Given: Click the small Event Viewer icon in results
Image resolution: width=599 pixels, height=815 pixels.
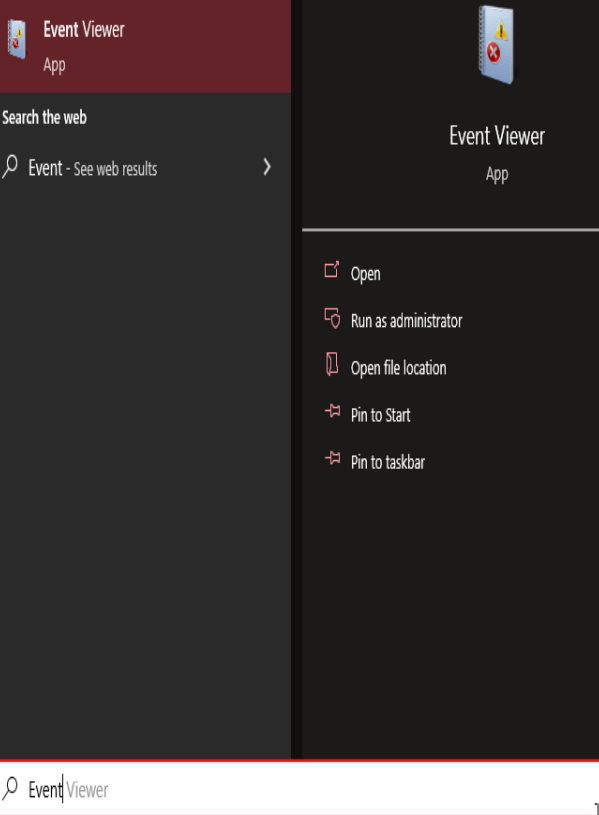Looking at the screenshot, I should point(17,39).
